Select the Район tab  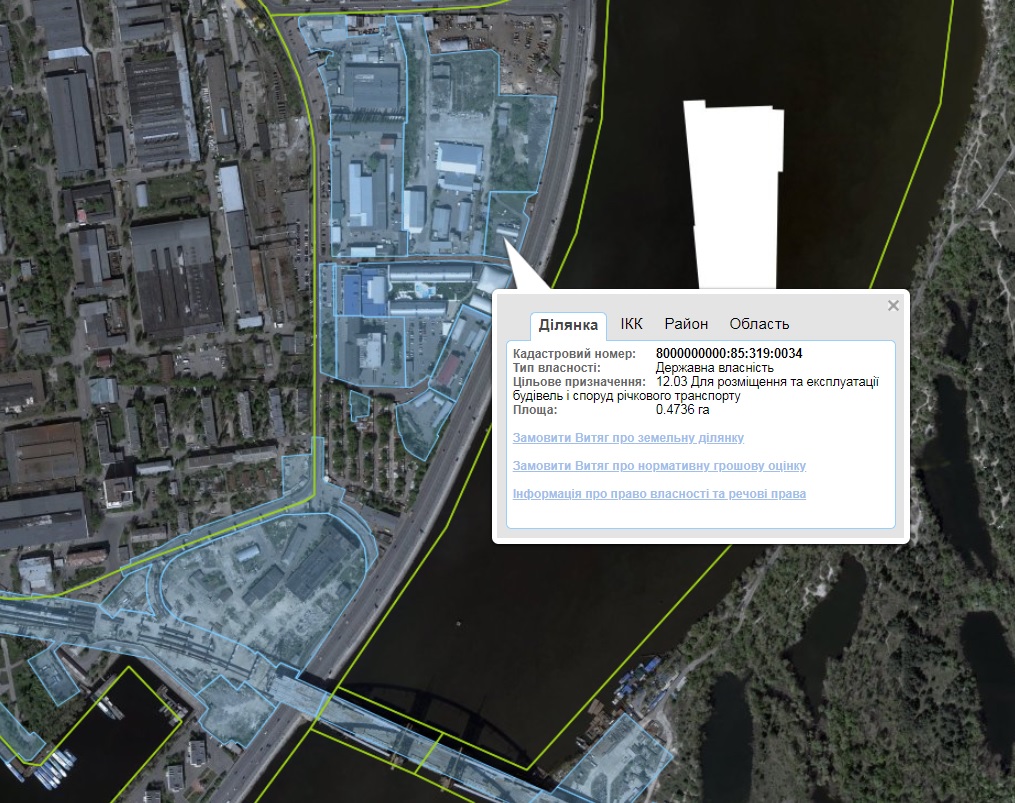686,324
